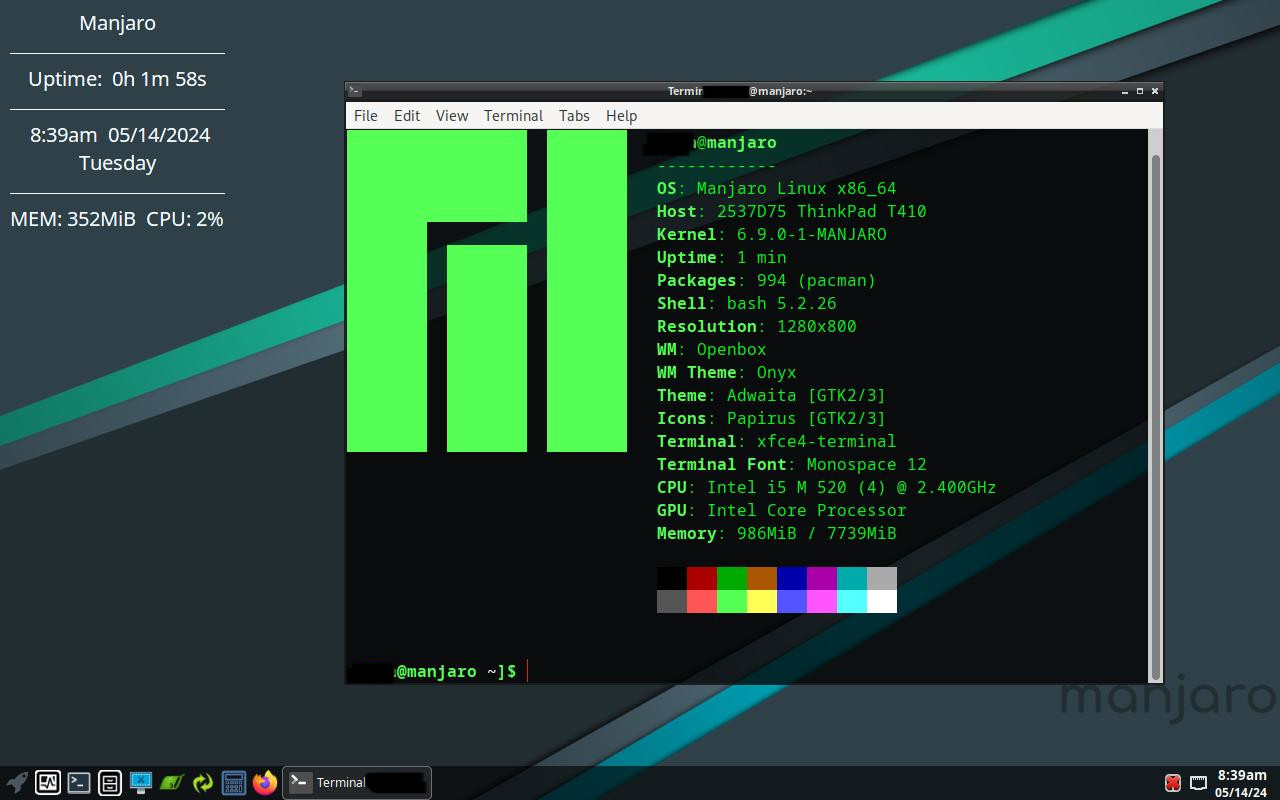Viewport: 1280px width, 800px height.
Task: Open the terminal window menu icon in title bar
Action: 355,91
